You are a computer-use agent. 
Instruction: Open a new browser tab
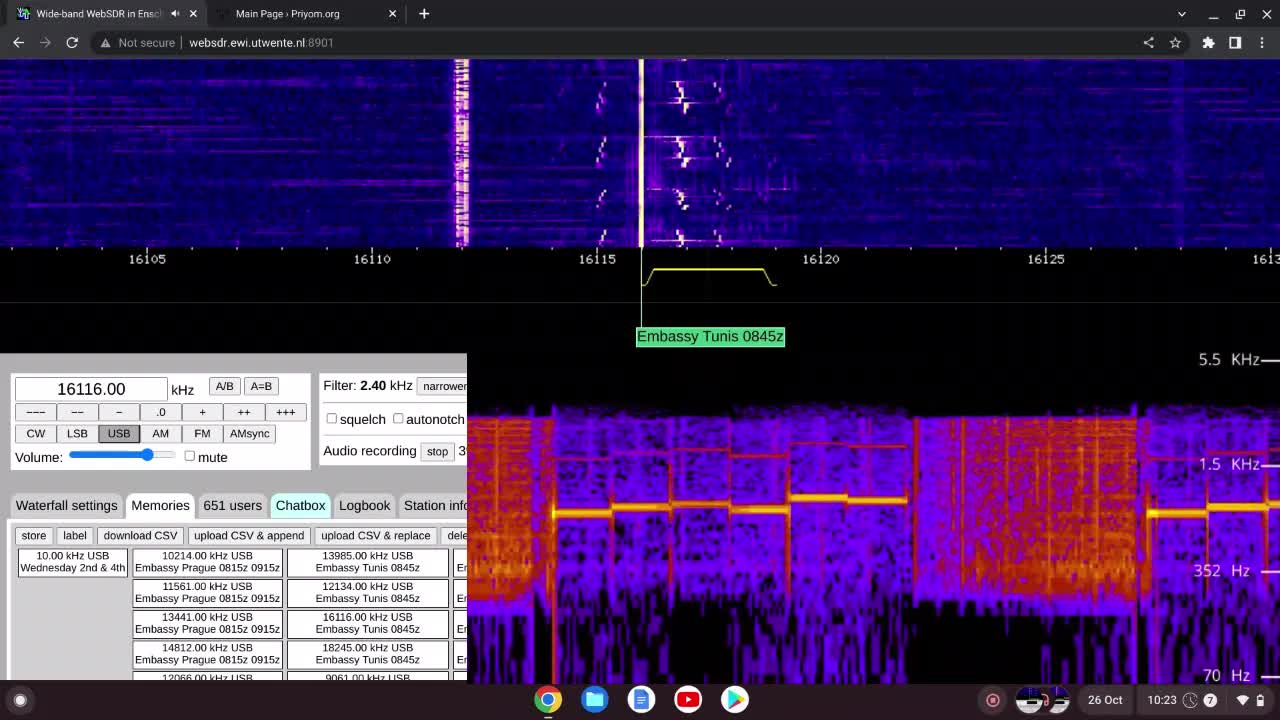tap(424, 14)
